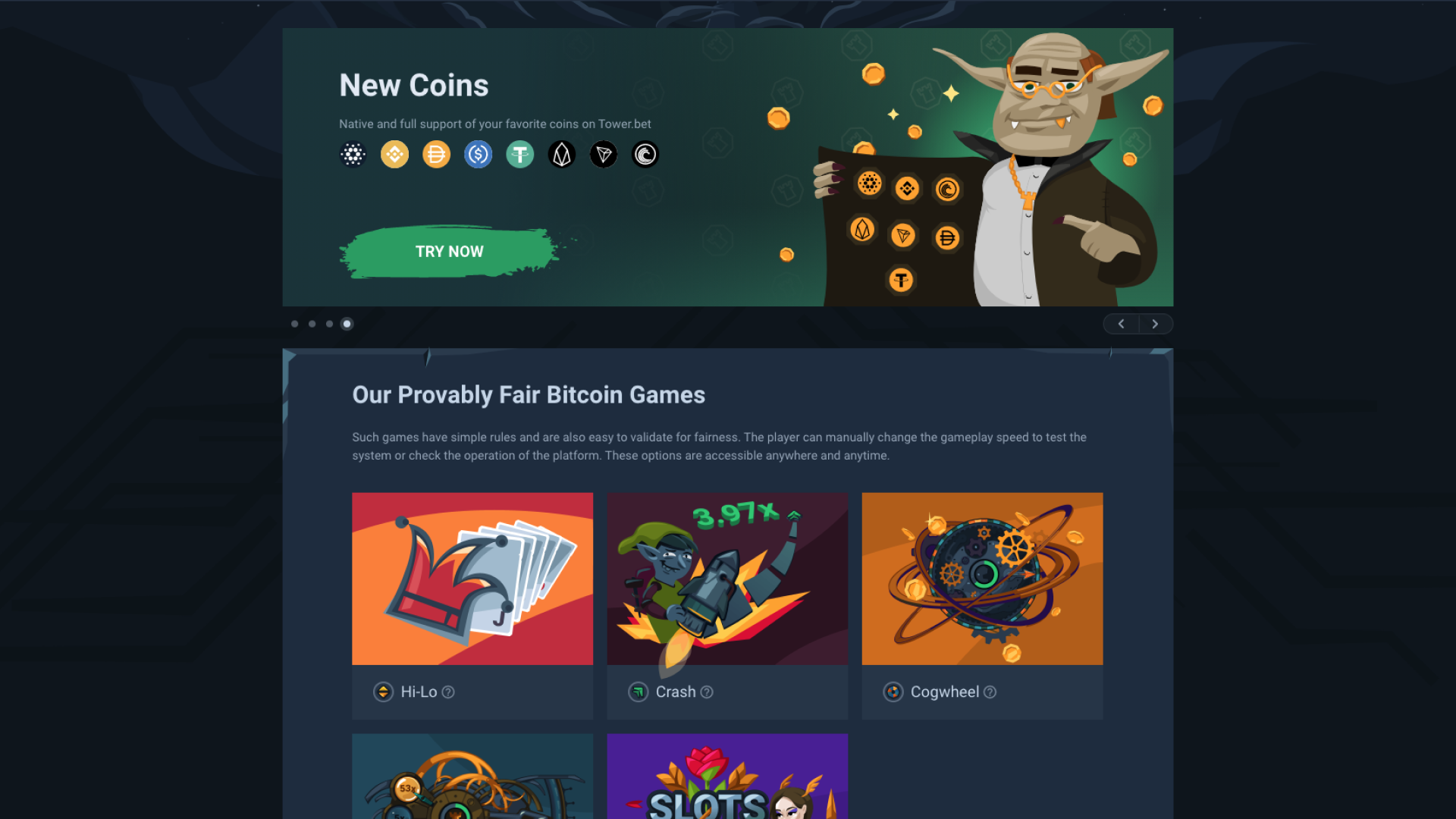The image size is (1456, 819).
Task: Click the TRY NOW button
Action: (x=450, y=252)
